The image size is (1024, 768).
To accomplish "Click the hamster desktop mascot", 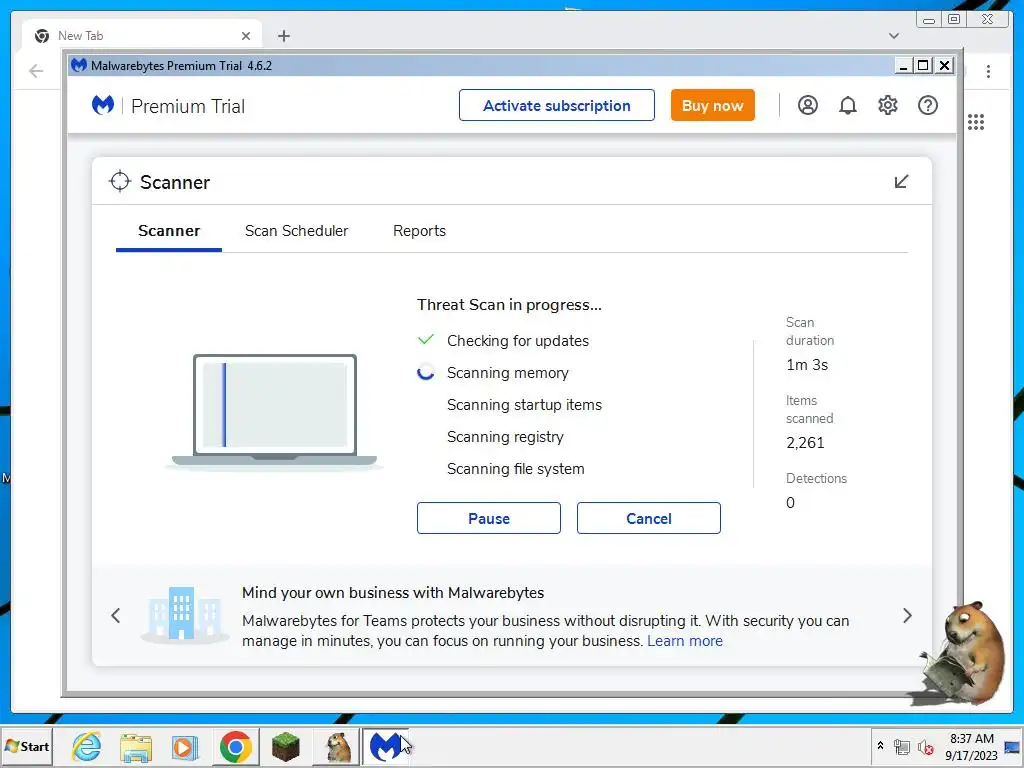I will (961, 654).
